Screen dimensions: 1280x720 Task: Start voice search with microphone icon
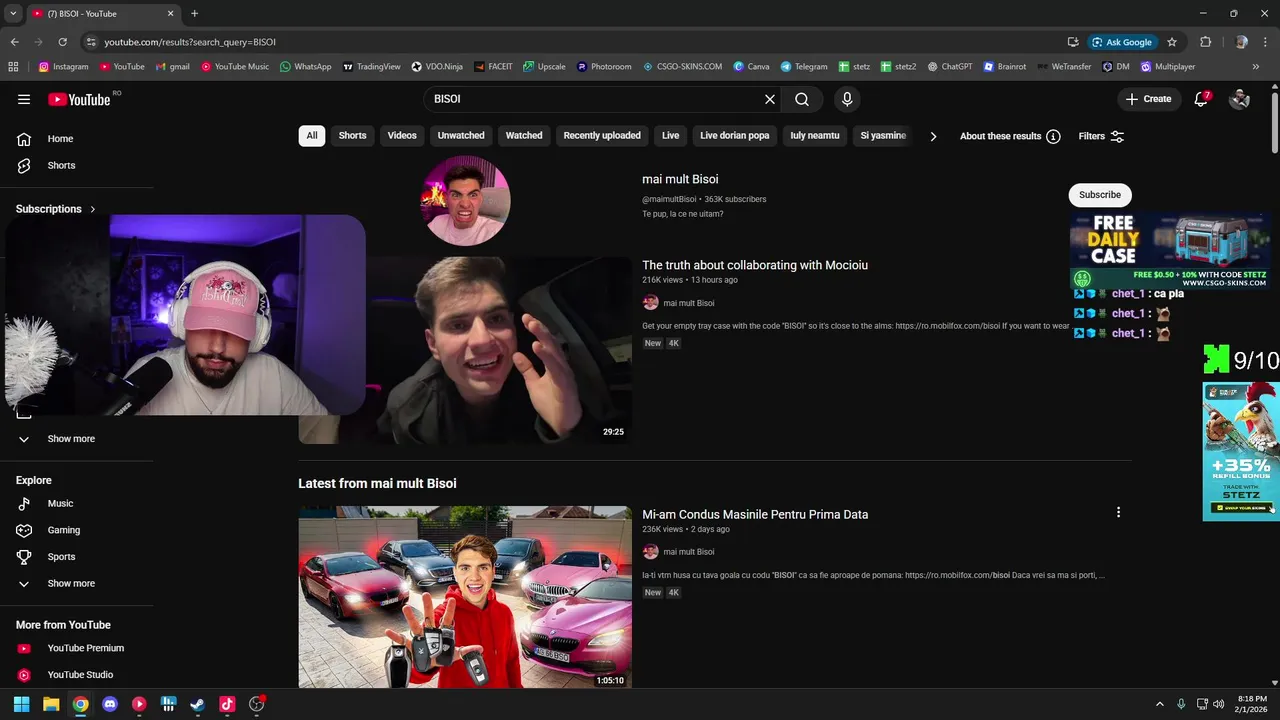[847, 99]
